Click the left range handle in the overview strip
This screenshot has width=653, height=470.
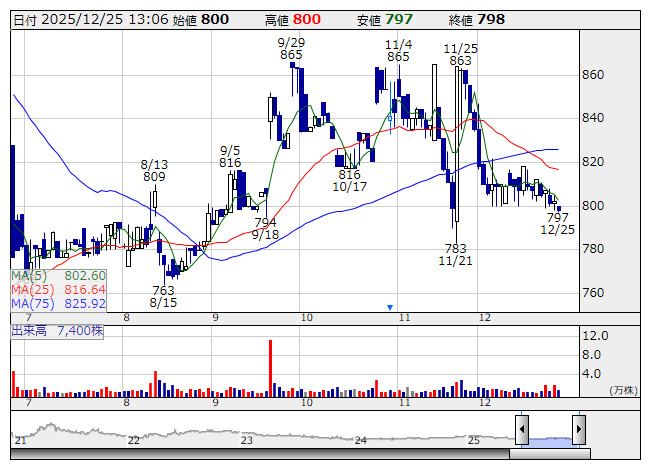pos(521,429)
